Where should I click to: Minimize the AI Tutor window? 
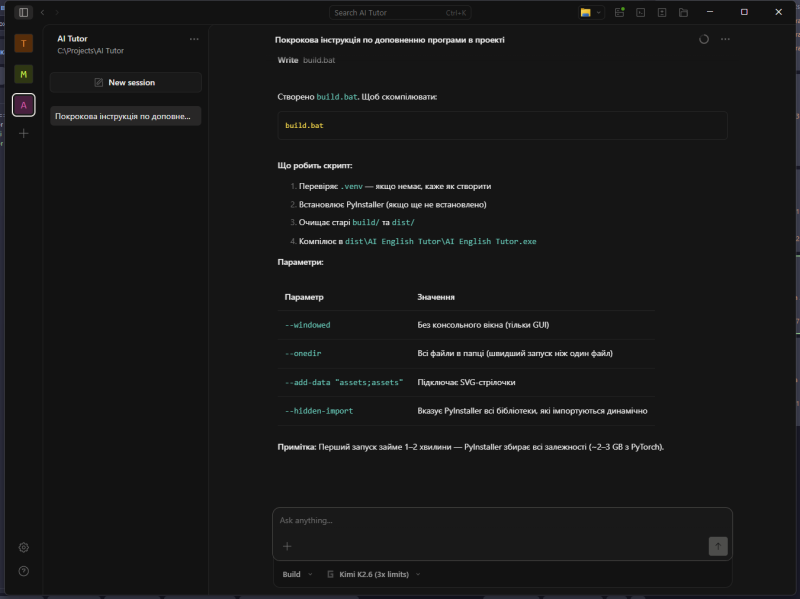pyautogui.click(x=710, y=12)
